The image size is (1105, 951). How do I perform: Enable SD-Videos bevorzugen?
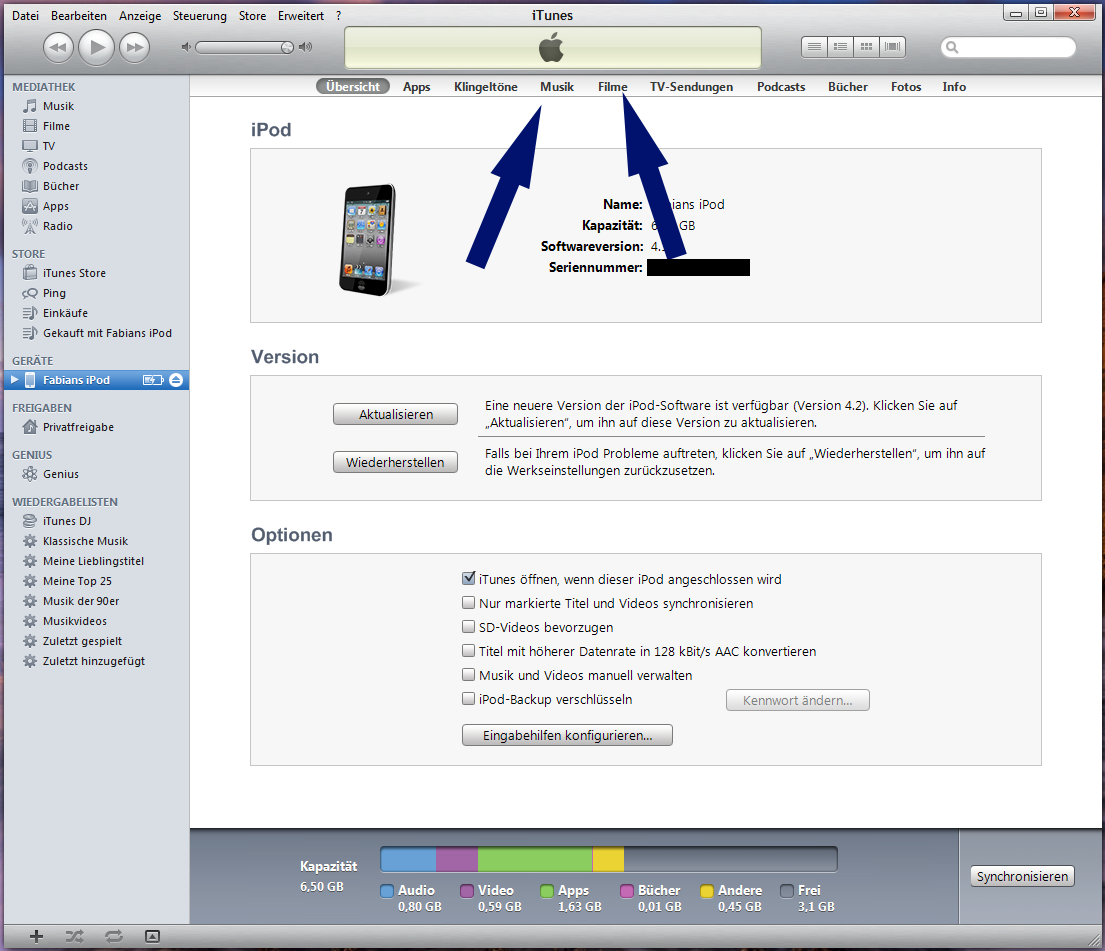pyautogui.click(x=469, y=627)
